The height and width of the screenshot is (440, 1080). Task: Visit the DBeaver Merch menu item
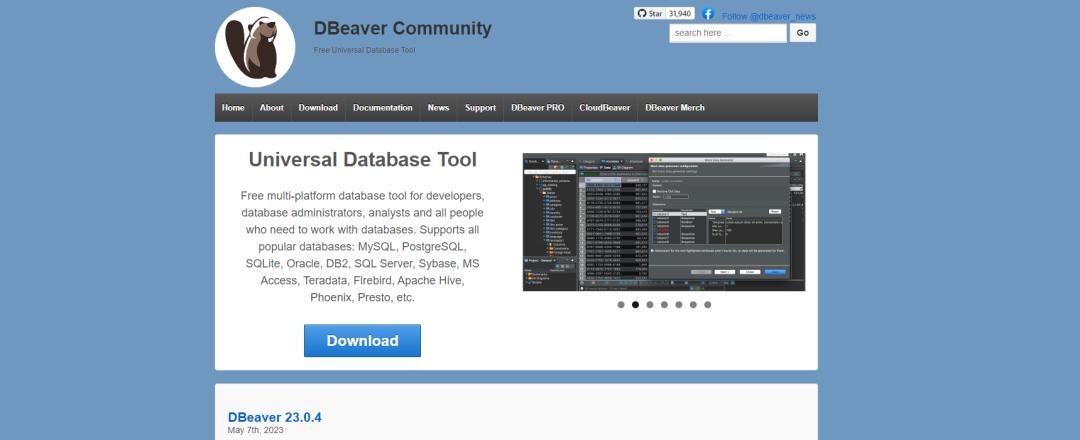pos(675,108)
